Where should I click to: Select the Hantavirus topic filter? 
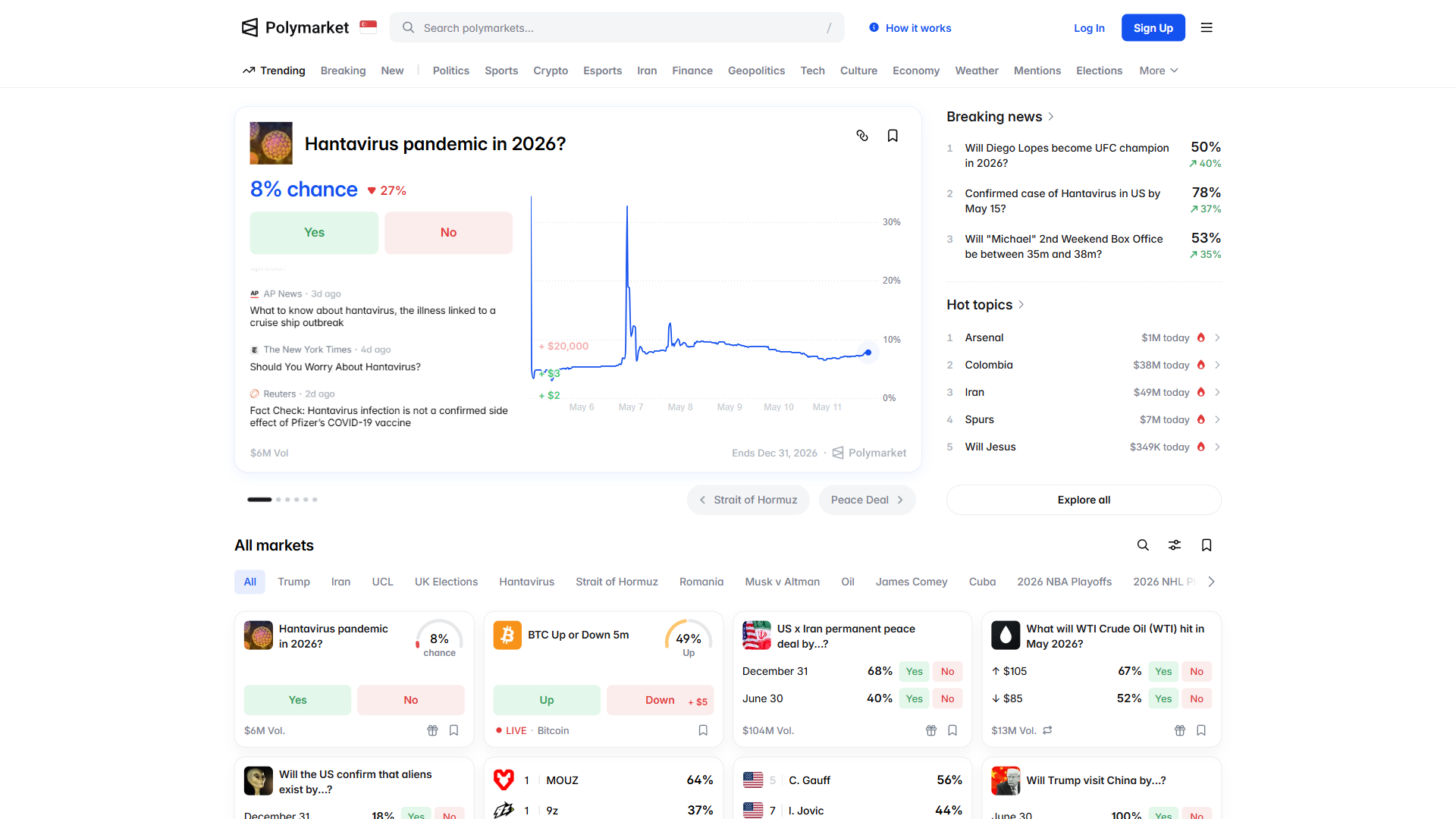click(526, 582)
